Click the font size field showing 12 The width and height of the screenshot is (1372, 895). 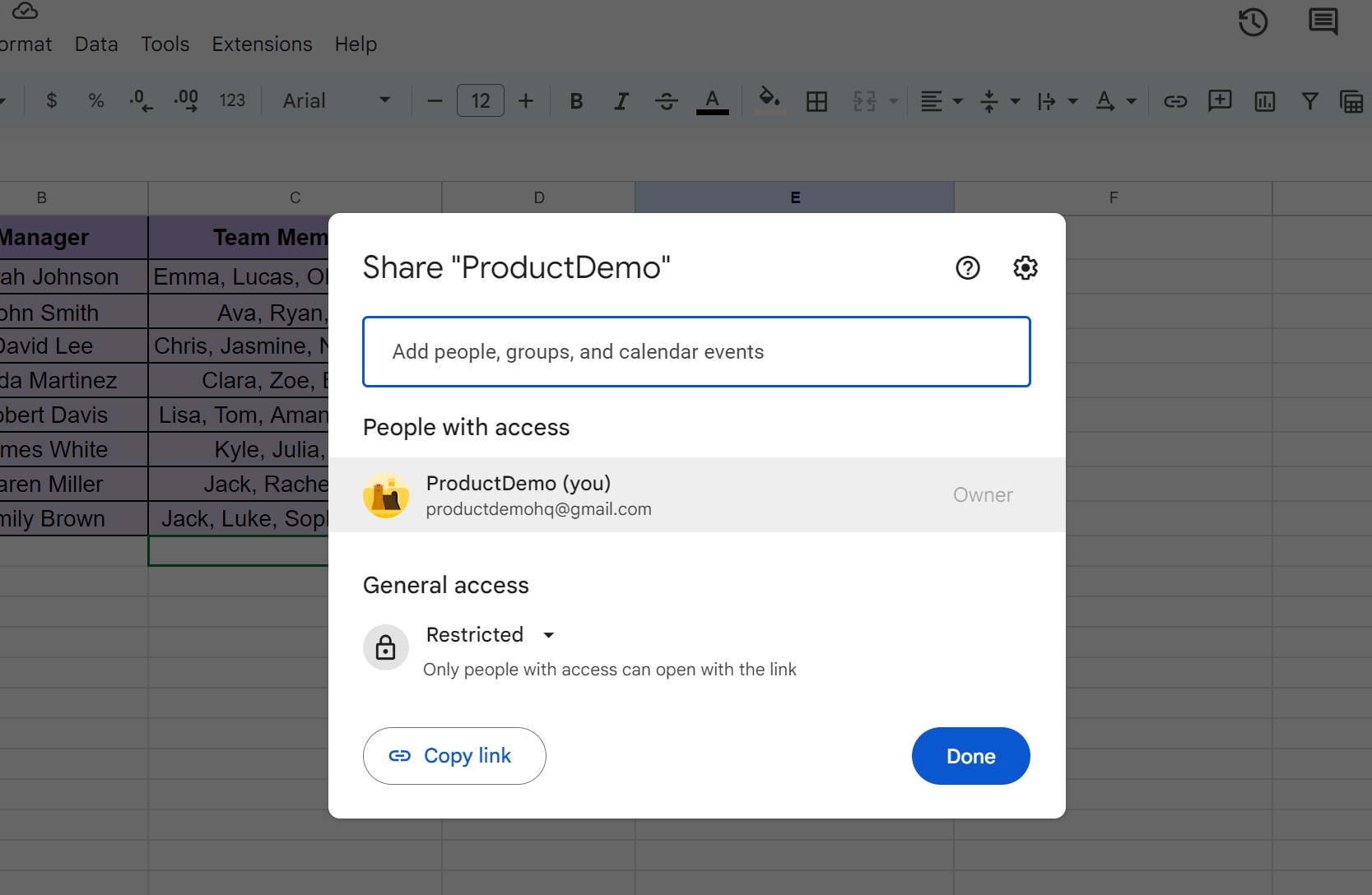(x=481, y=101)
